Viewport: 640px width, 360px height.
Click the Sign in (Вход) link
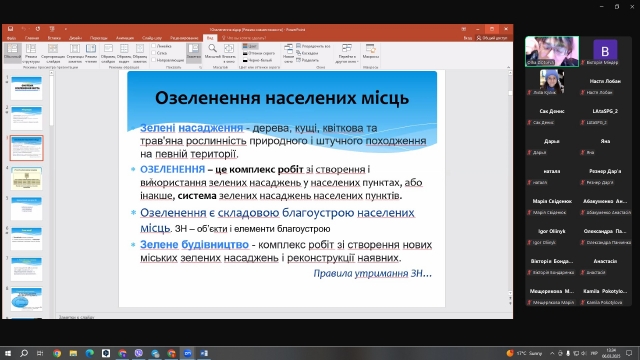pos(468,38)
